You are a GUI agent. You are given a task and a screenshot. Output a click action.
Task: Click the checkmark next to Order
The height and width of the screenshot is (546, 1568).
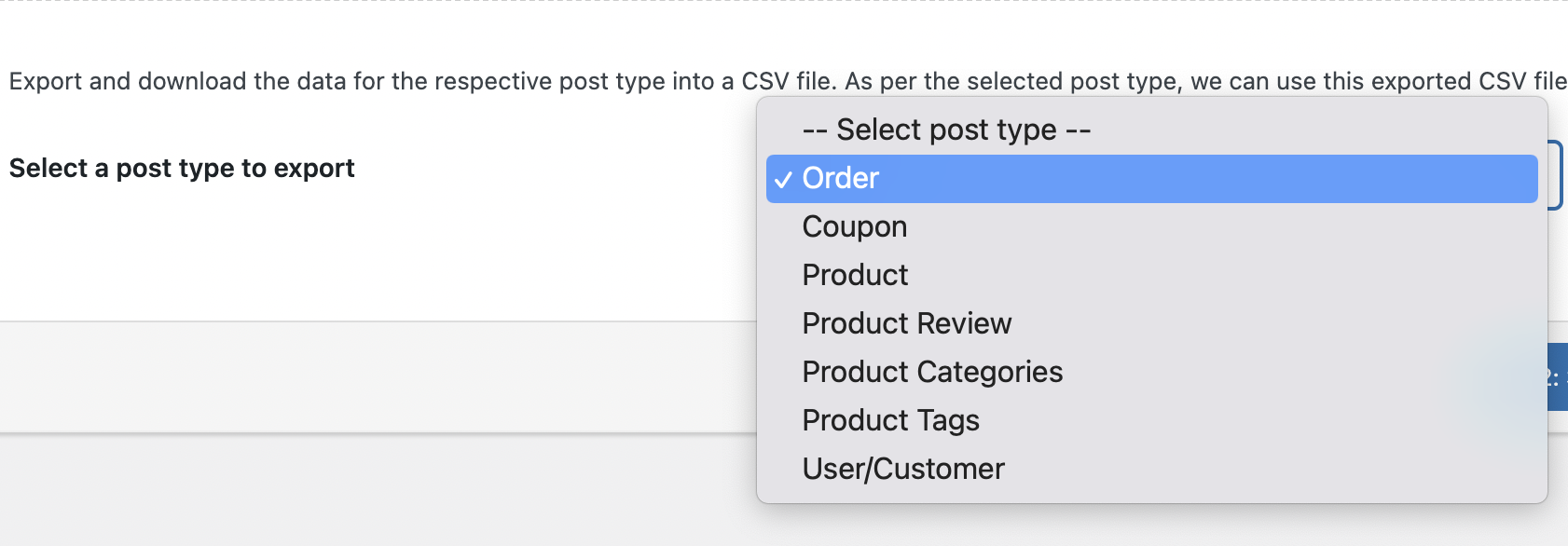(783, 179)
